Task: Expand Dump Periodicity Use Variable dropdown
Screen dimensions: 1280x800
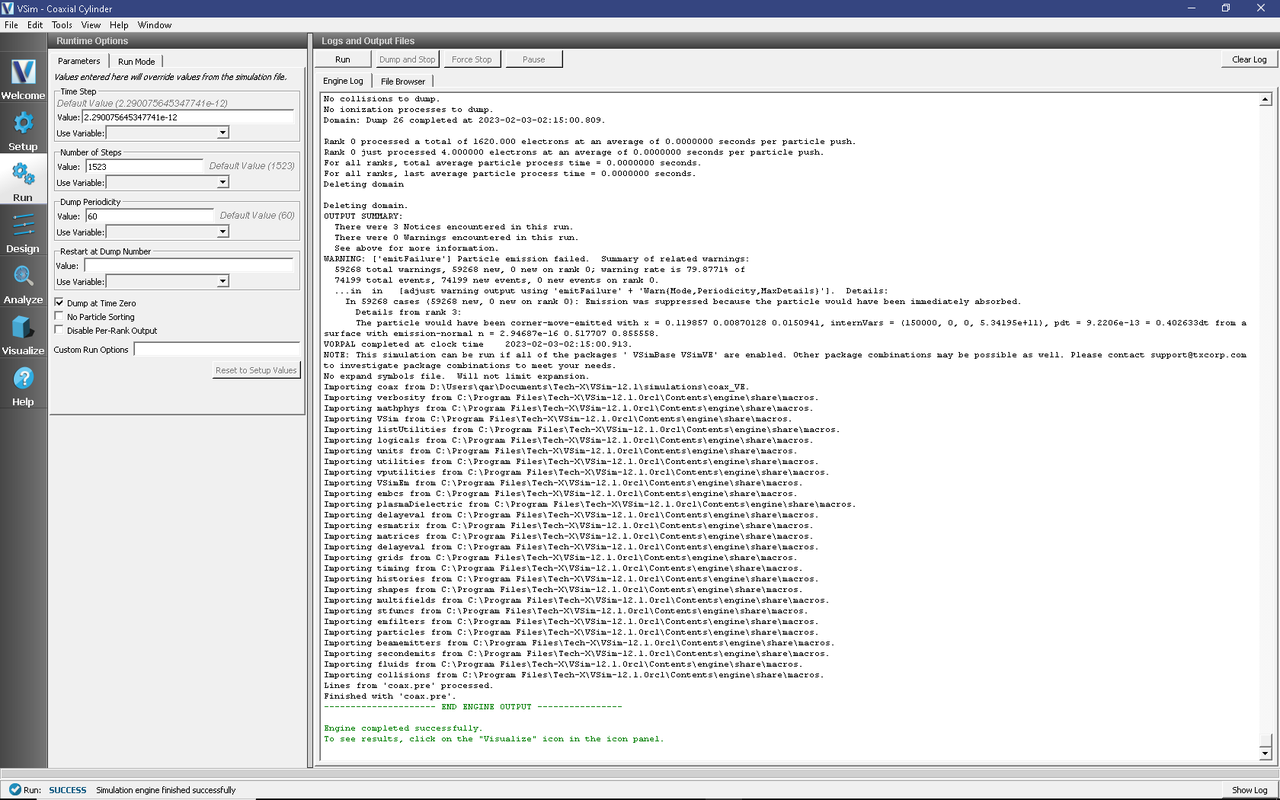Action: tap(223, 232)
